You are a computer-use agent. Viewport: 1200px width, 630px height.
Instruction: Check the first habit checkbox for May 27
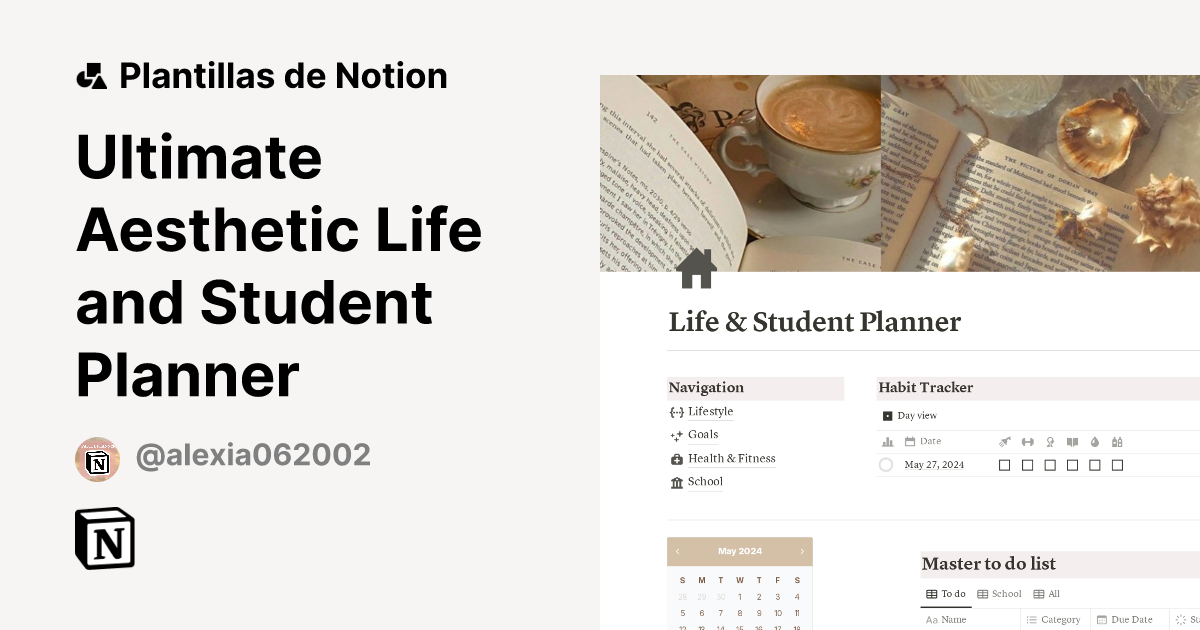pyautogui.click(x=1005, y=464)
